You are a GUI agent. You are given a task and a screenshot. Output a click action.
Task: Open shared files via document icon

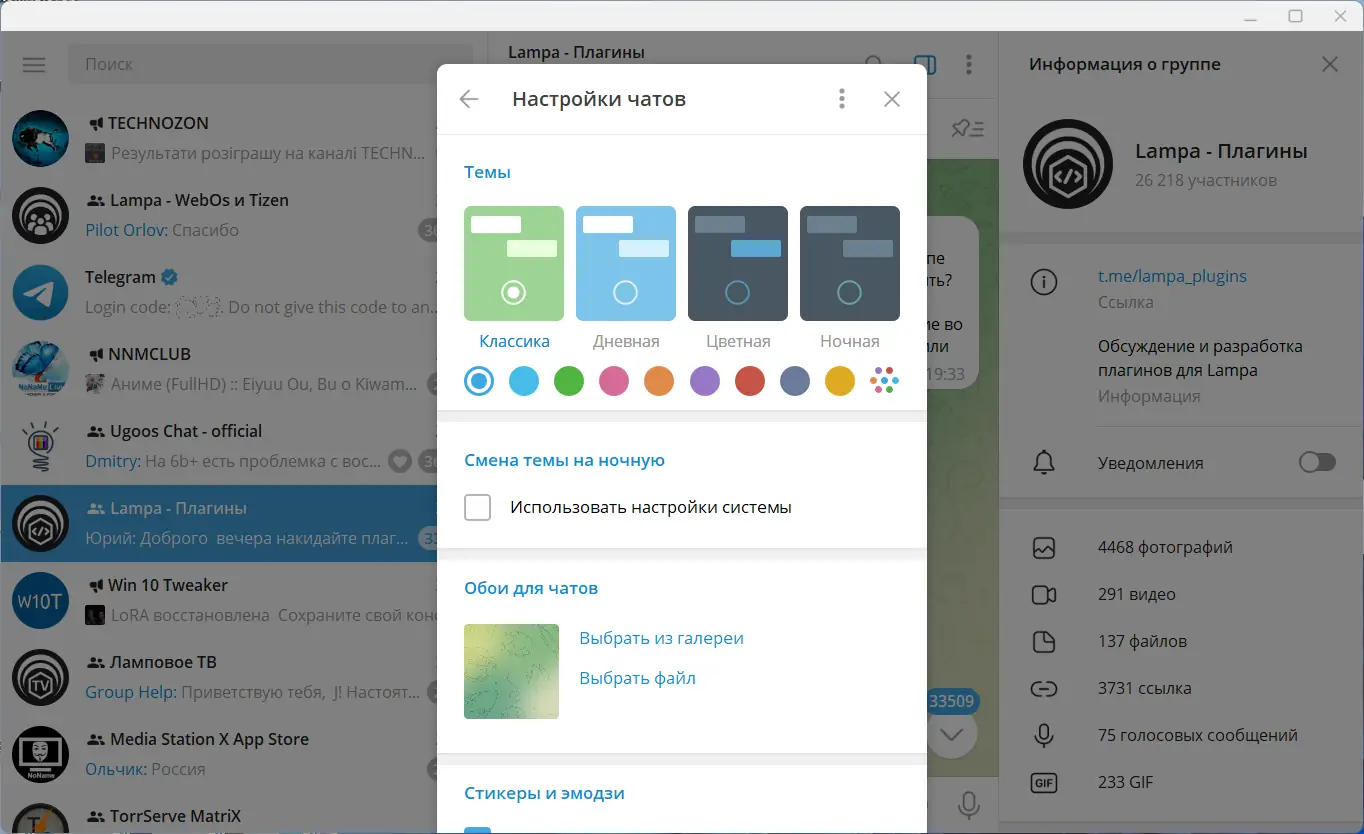tap(1044, 642)
